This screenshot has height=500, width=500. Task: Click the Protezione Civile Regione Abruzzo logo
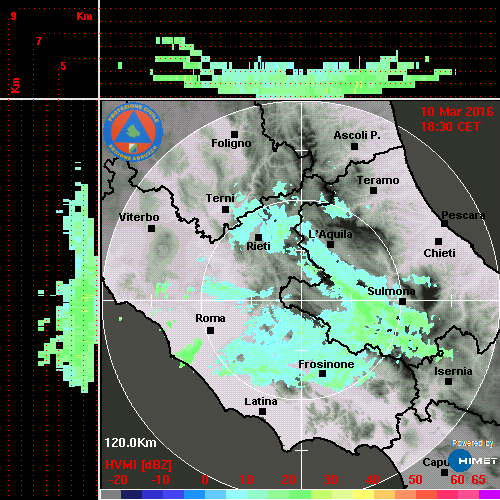133,132
